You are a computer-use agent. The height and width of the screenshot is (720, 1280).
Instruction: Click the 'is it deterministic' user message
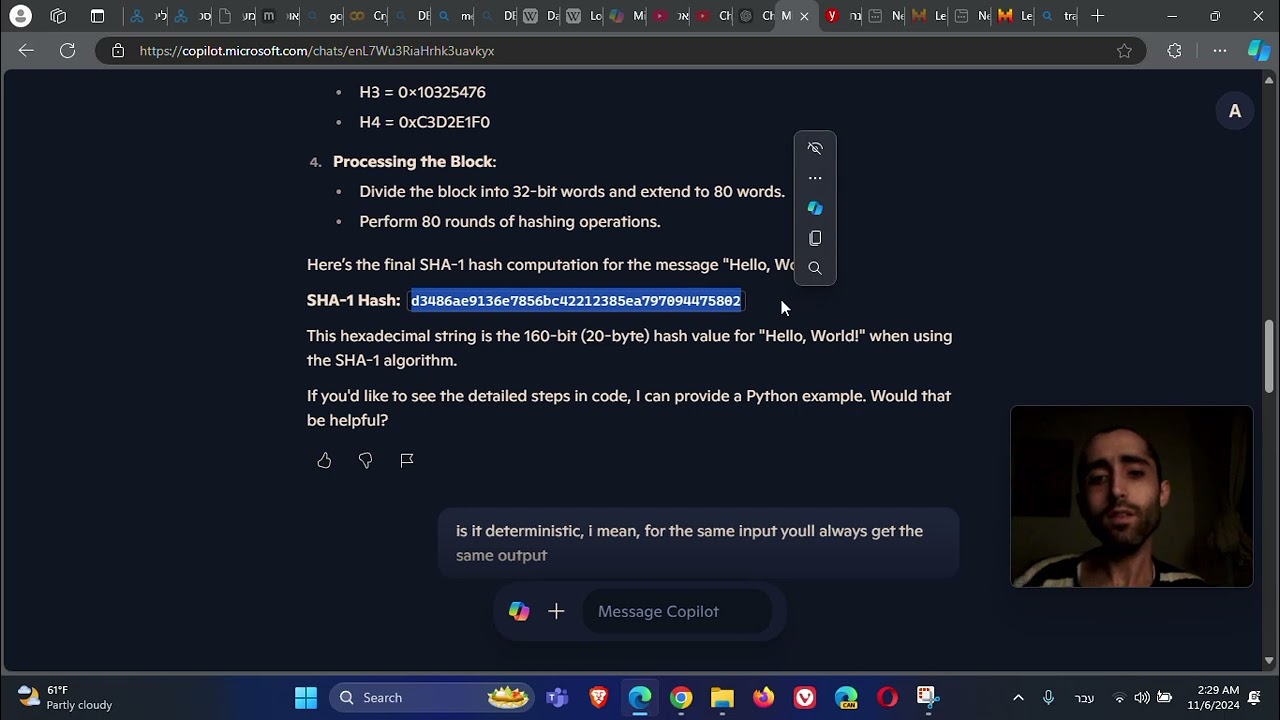698,543
